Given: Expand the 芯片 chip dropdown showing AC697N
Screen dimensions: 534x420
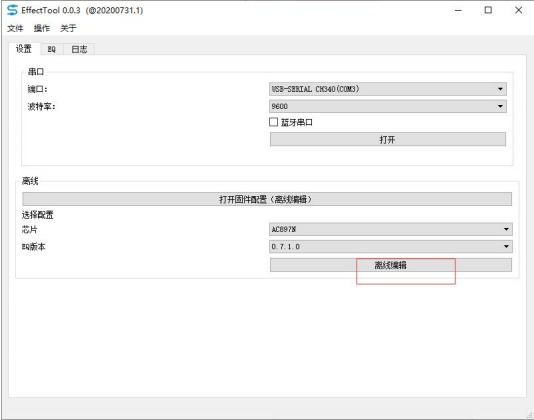Looking at the screenshot, I should point(391,229).
